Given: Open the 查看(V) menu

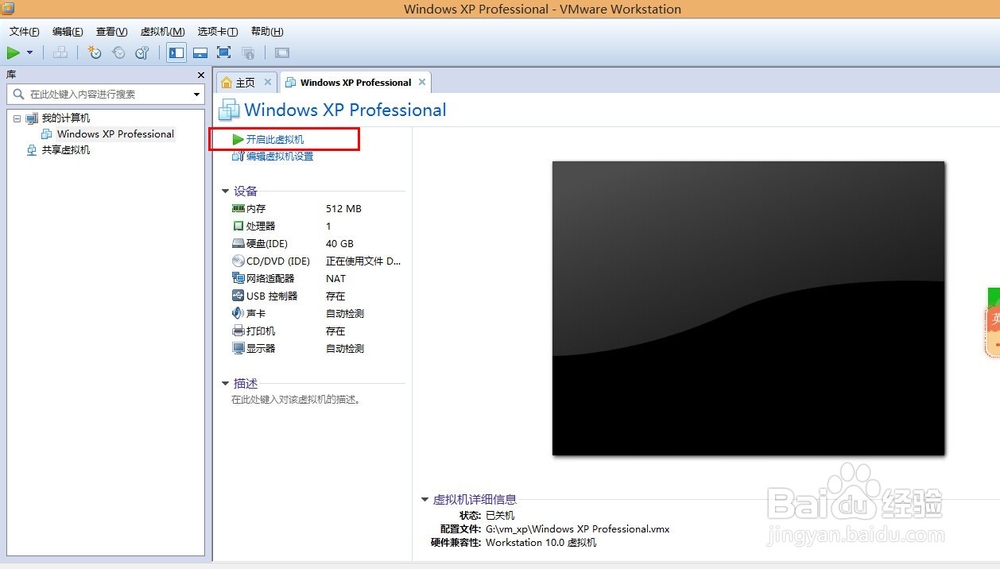Looking at the screenshot, I should coord(112,31).
